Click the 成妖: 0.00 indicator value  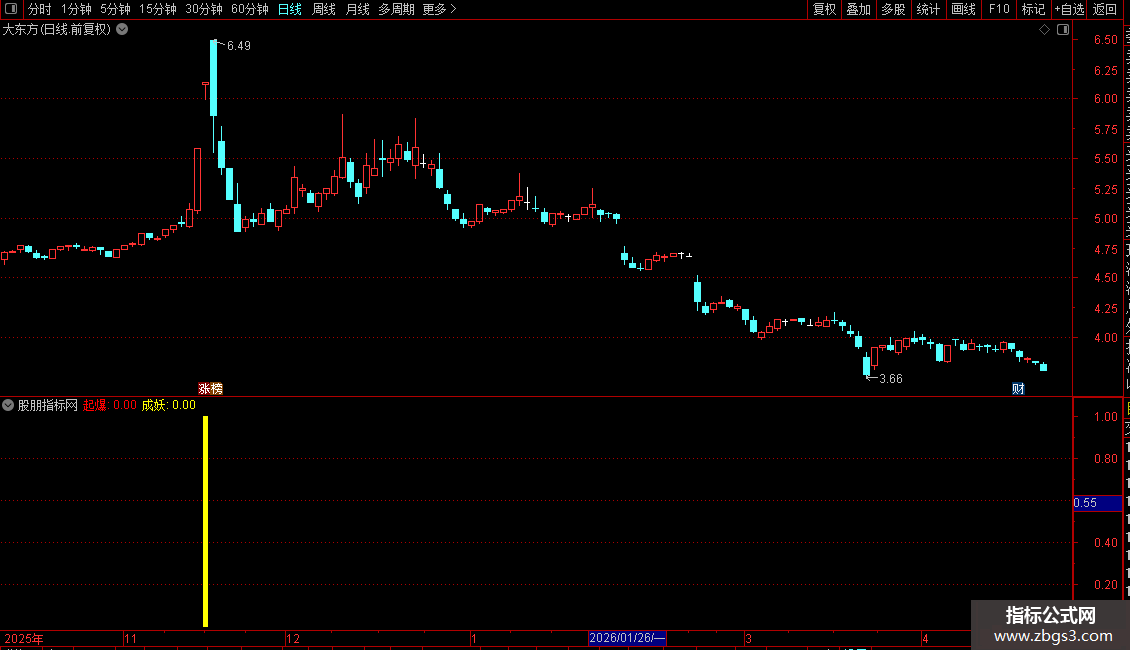169,405
